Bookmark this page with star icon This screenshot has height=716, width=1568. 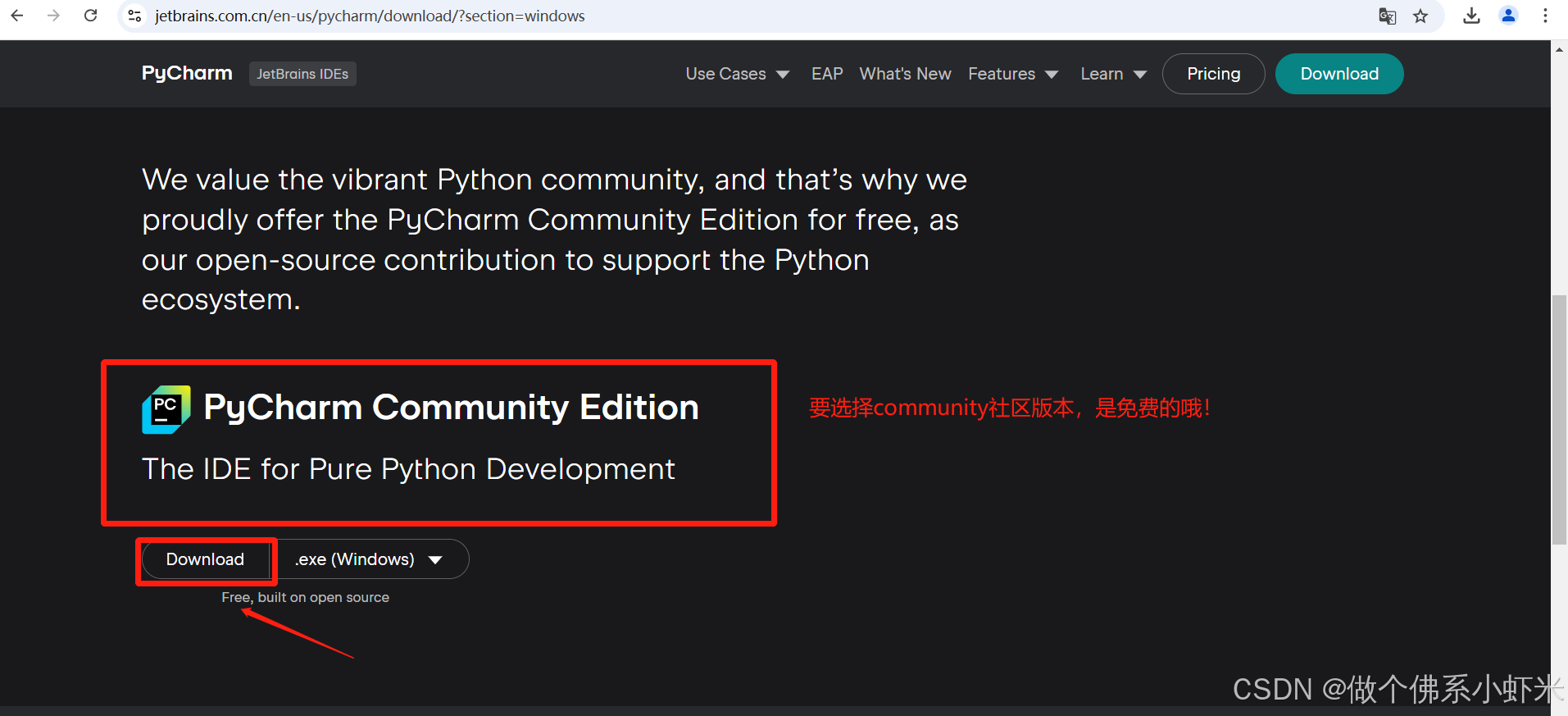tap(1420, 16)
